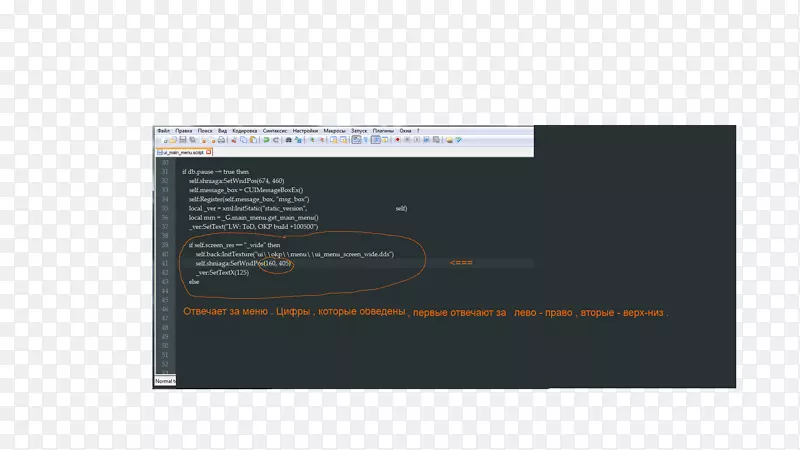Open the Запуск menu
Image resolution: width=800 pixels, height=450 pixels.
coord(359,131)
